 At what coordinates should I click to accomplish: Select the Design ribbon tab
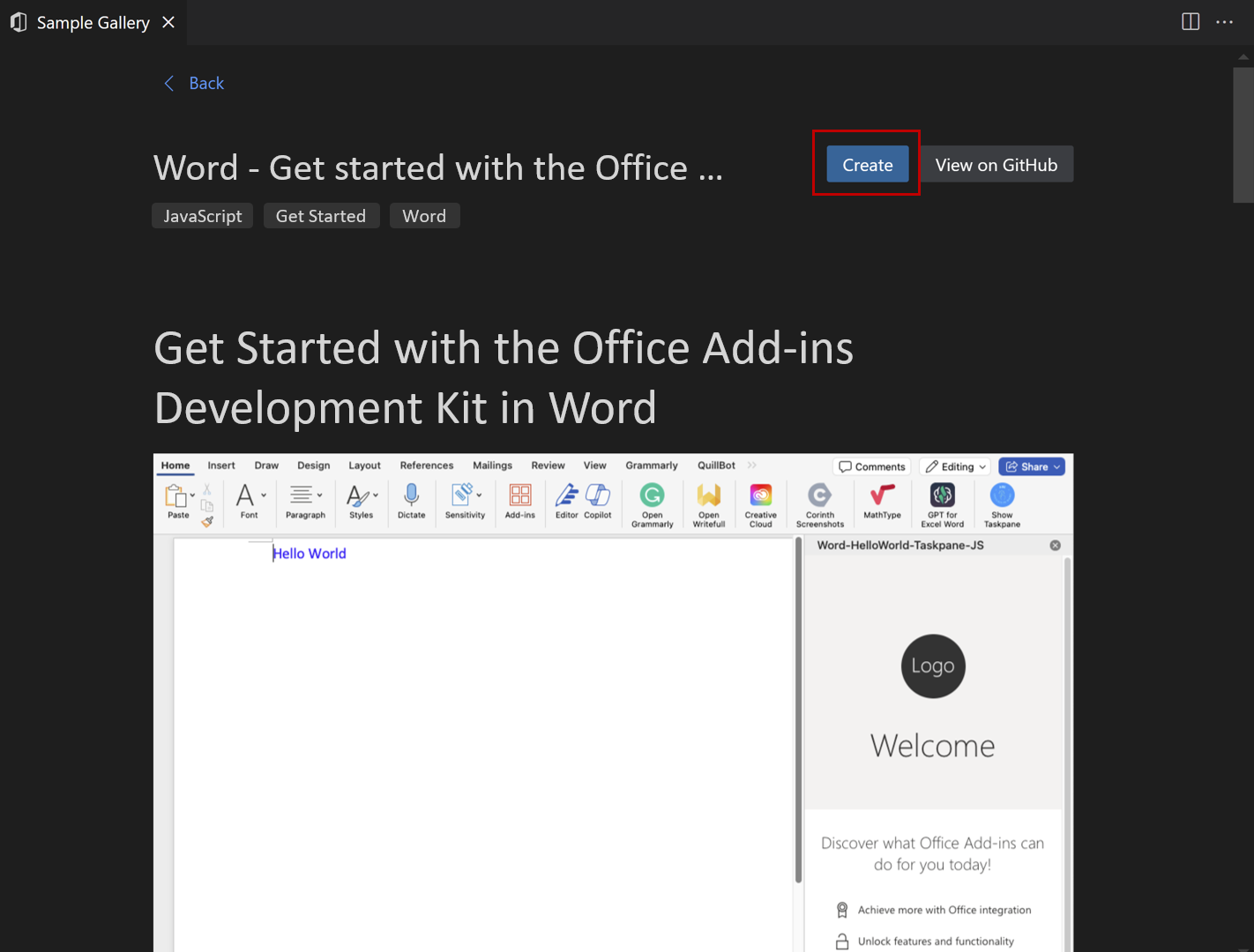point(314,465)
